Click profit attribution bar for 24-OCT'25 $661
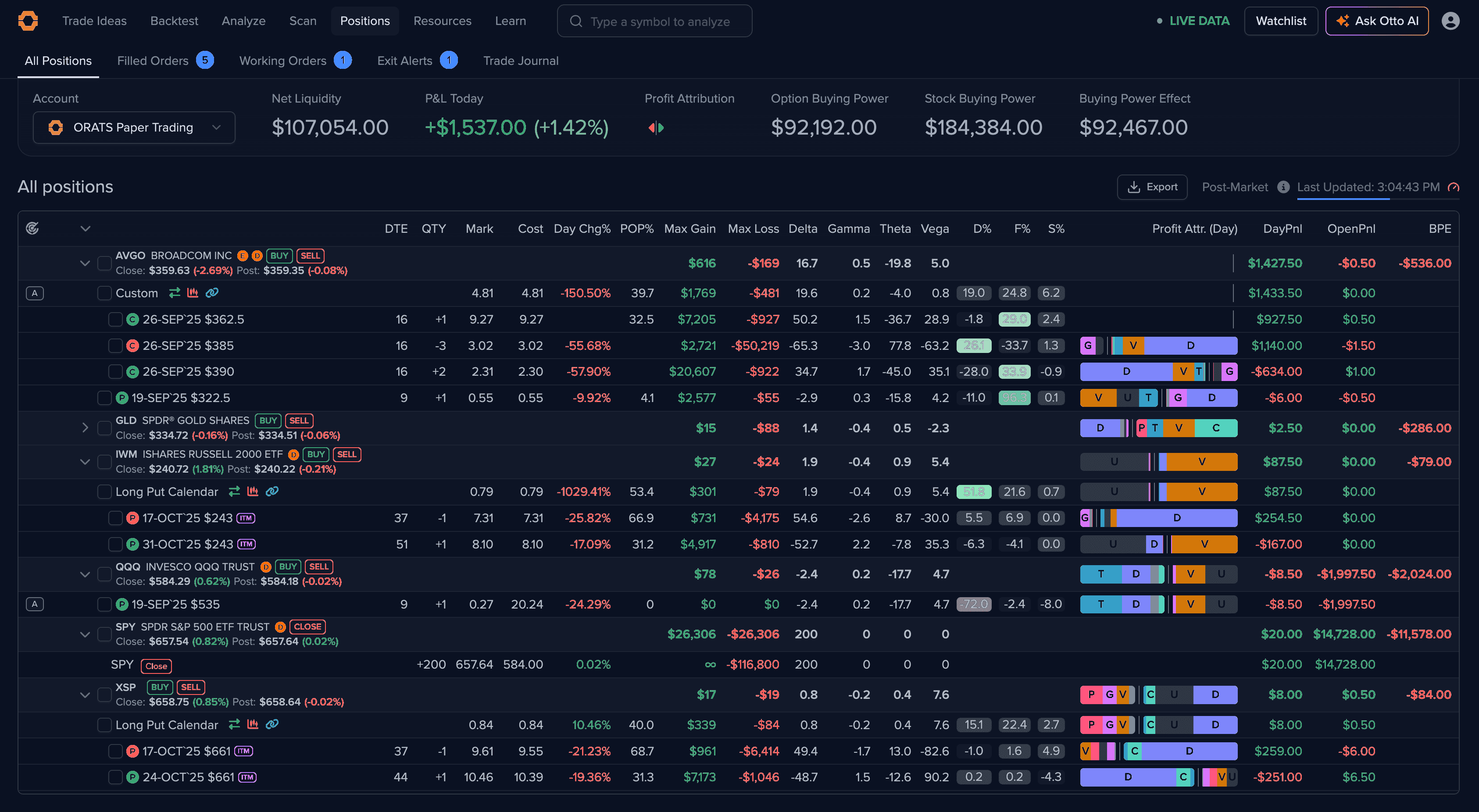The height and width of the screenshot is (812, 1479). click(x=1159, y=777)
